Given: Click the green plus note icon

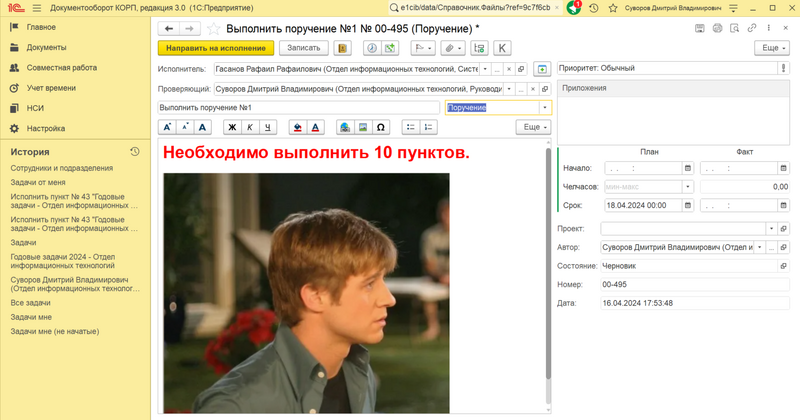Looking at the screenshot, I should click(390, 48).
